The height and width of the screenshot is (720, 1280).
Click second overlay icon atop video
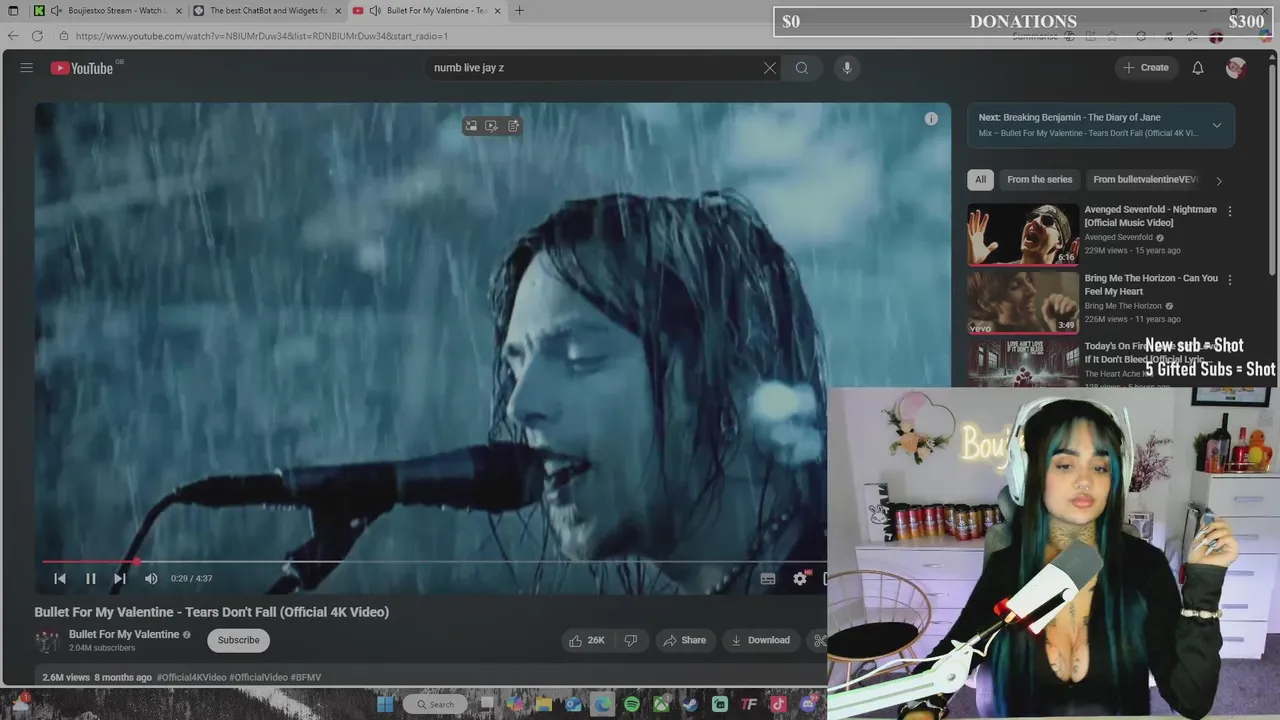(491, 126)
